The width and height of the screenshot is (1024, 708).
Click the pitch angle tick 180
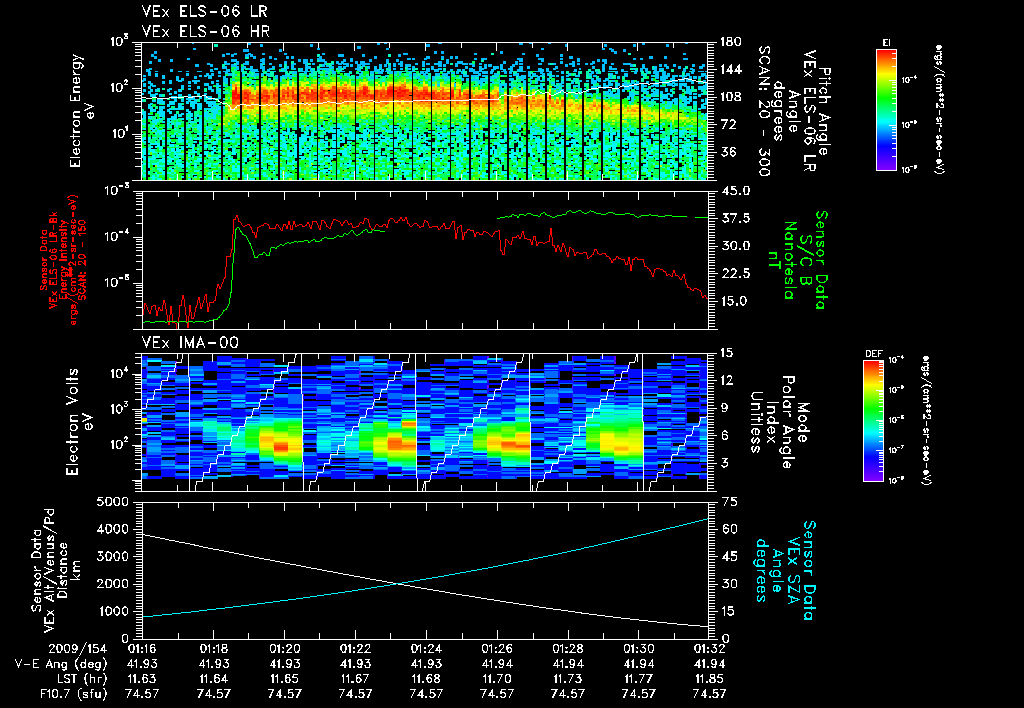pos(729,42)
